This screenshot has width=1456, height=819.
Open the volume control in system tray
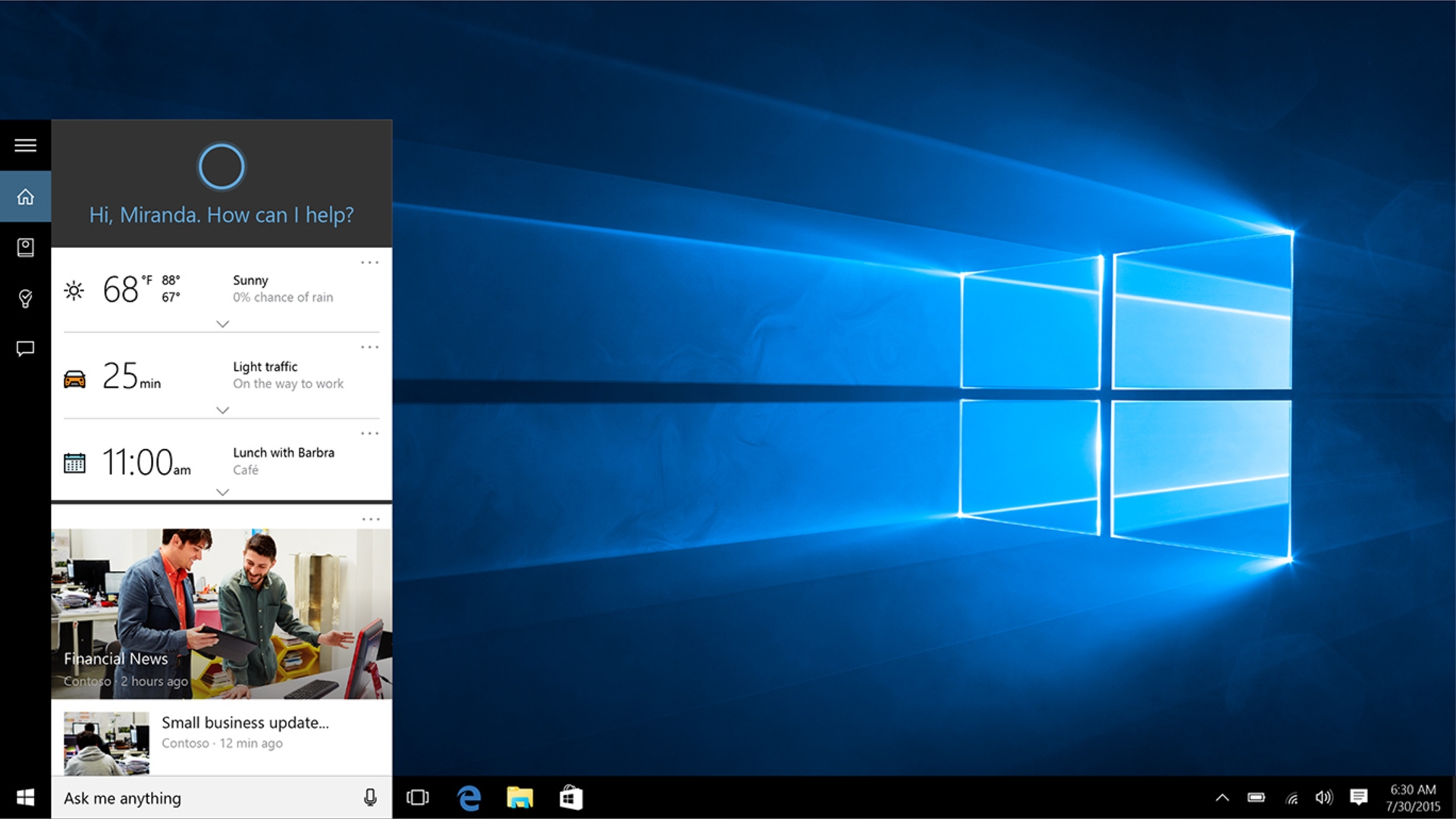[1323, 797]
